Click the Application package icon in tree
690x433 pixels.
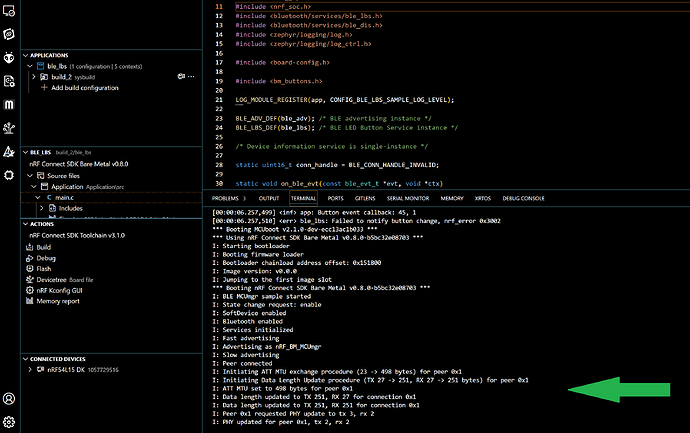[x=44, y=187]
